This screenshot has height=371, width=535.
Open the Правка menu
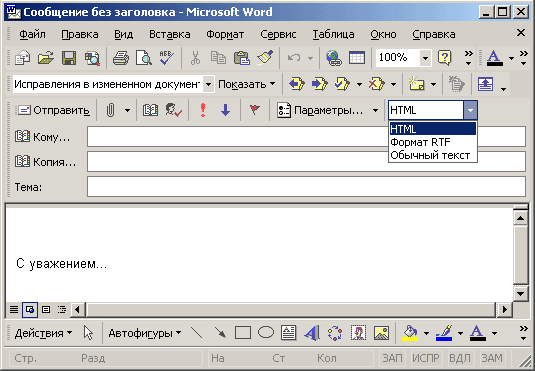click(x=80, y=34)
